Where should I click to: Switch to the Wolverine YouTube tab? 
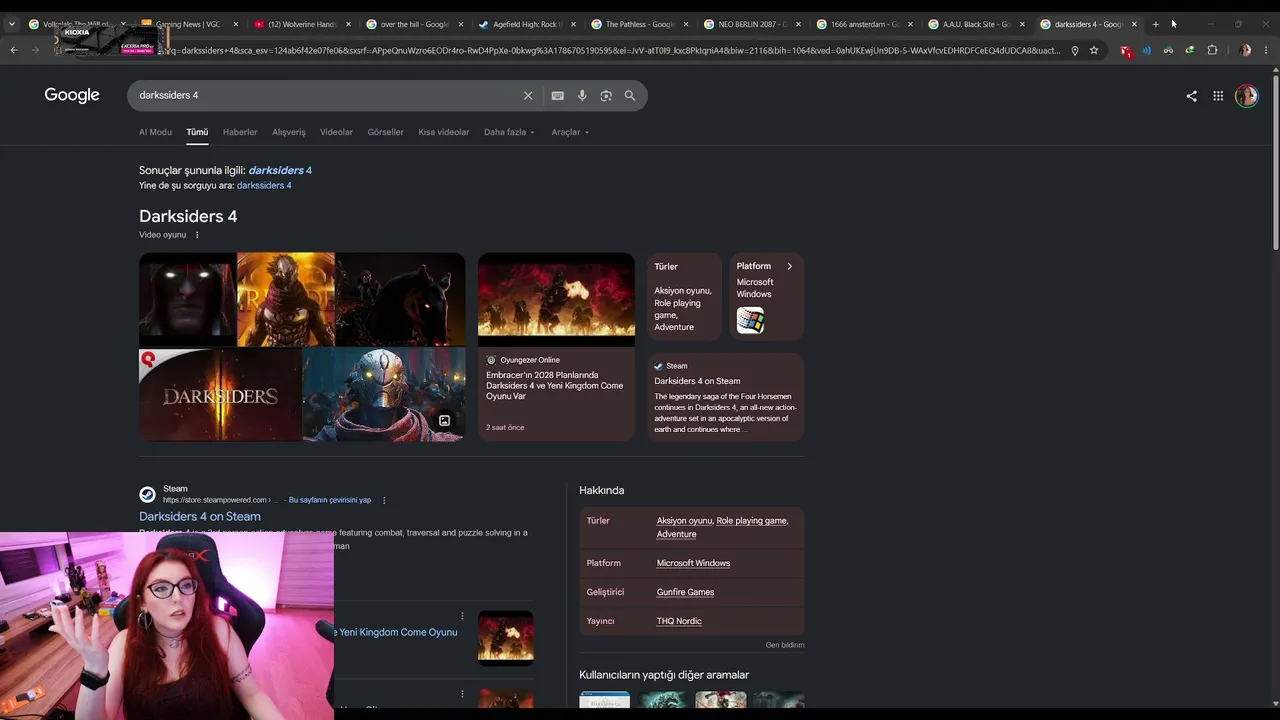(303, 24)
